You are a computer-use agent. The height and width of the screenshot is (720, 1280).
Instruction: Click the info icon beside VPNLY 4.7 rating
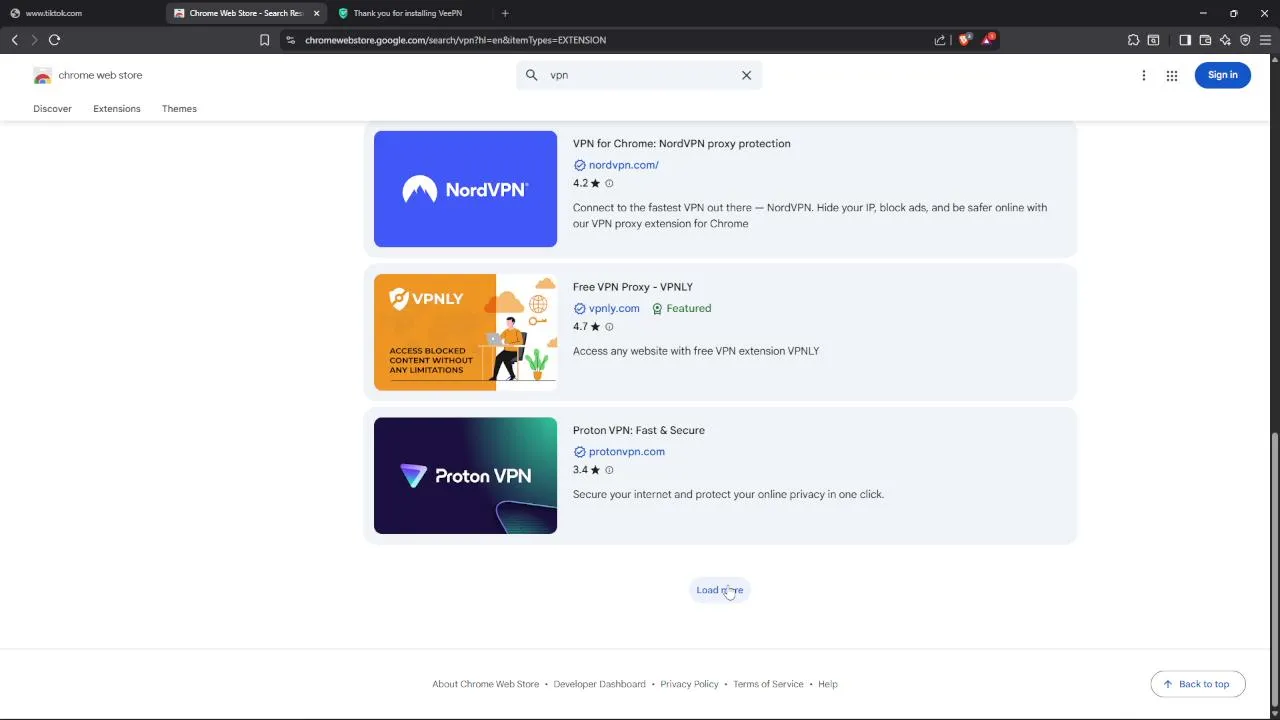[609, 327]
